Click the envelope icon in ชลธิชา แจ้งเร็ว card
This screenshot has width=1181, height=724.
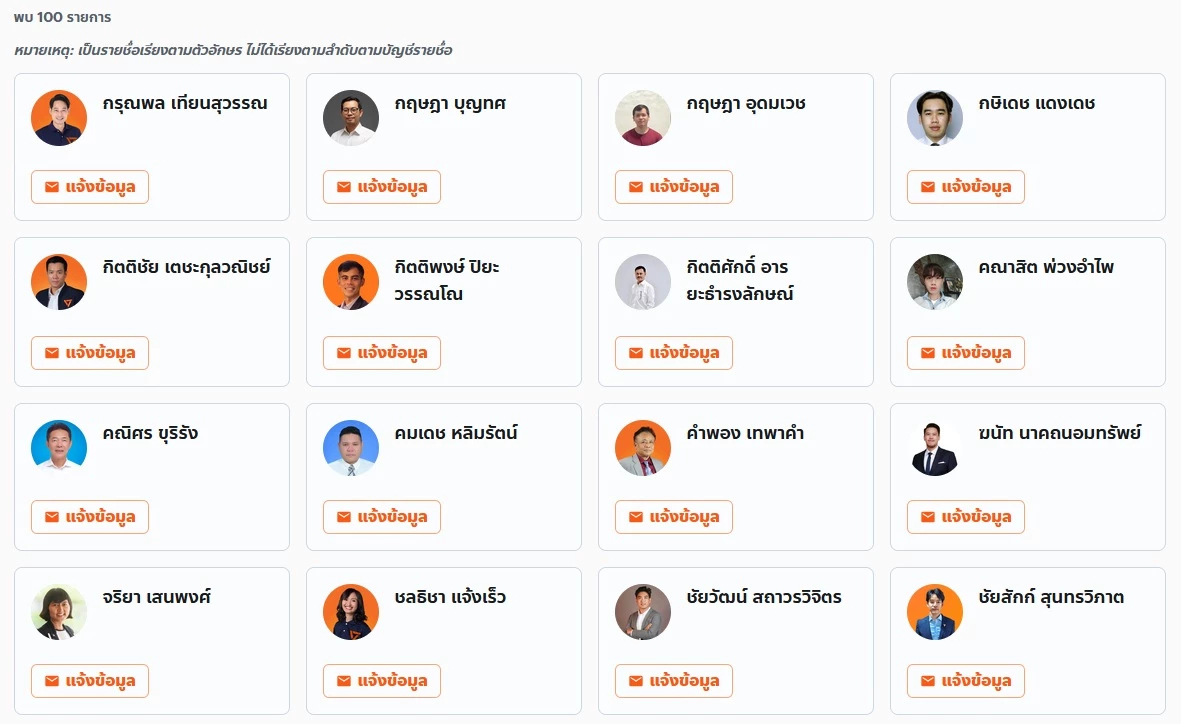[344, 681]
